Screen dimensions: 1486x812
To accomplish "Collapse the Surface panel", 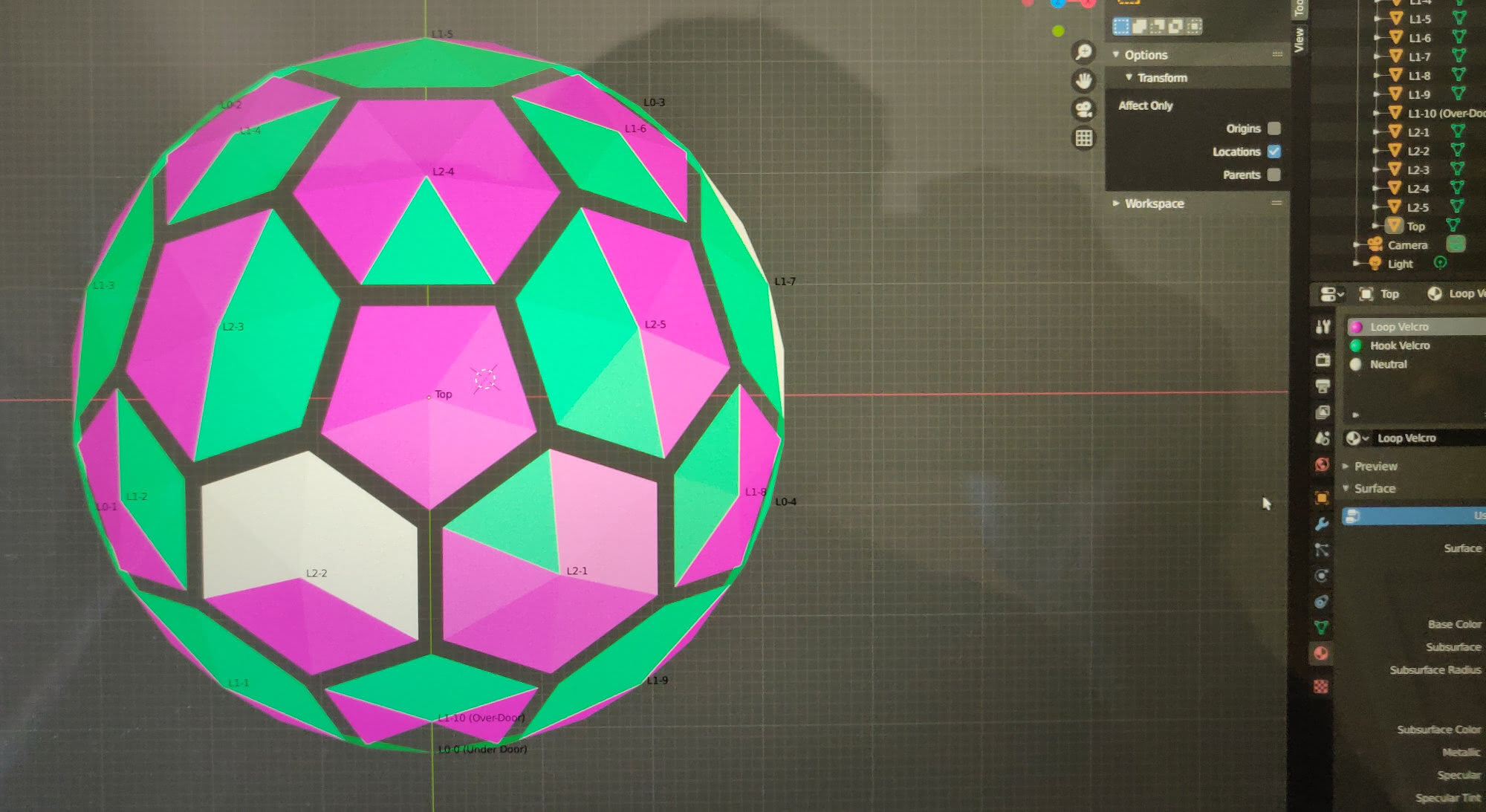I will [x=1346, y=489].
